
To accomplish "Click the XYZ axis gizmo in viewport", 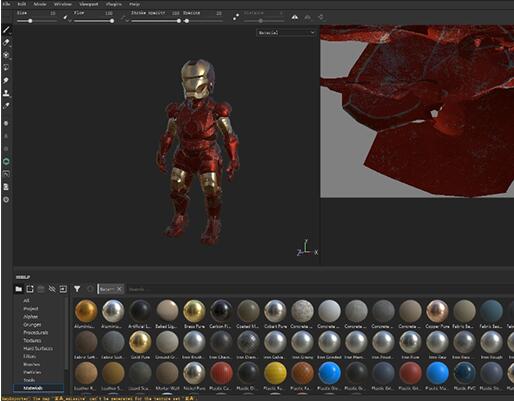I will point(307,249).
